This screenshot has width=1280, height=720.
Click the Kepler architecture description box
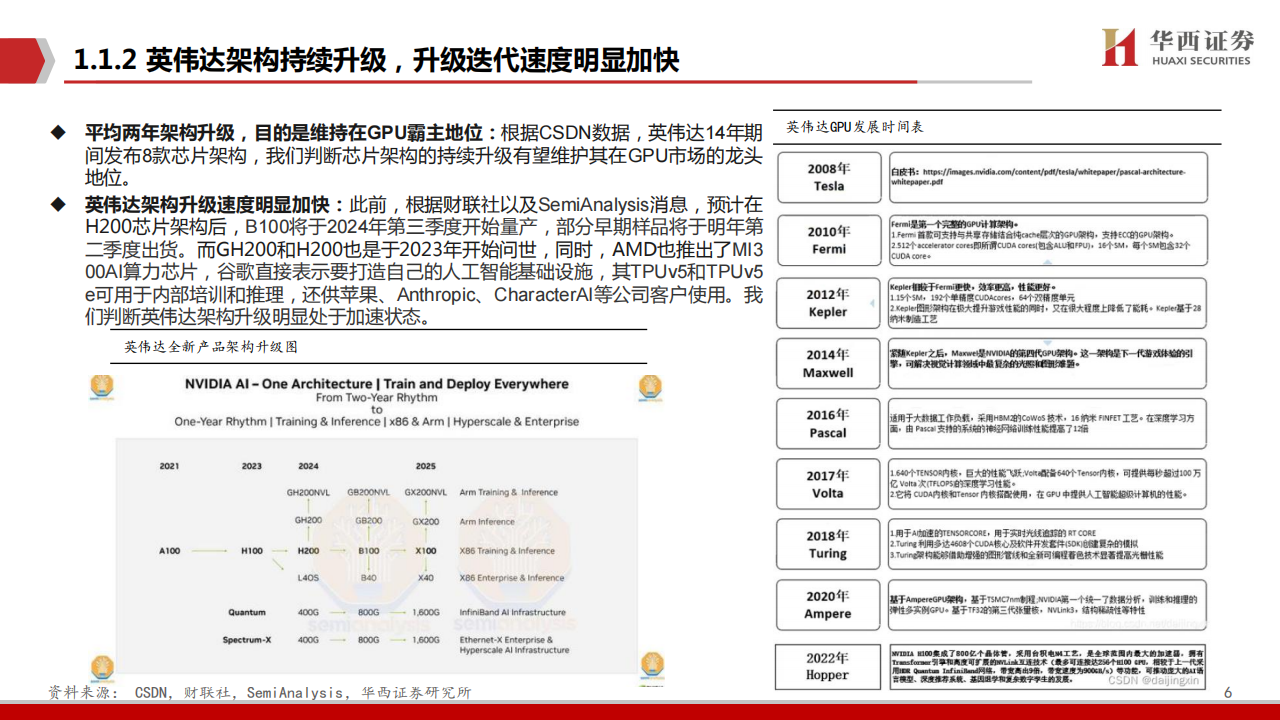tap(1047, 302)
